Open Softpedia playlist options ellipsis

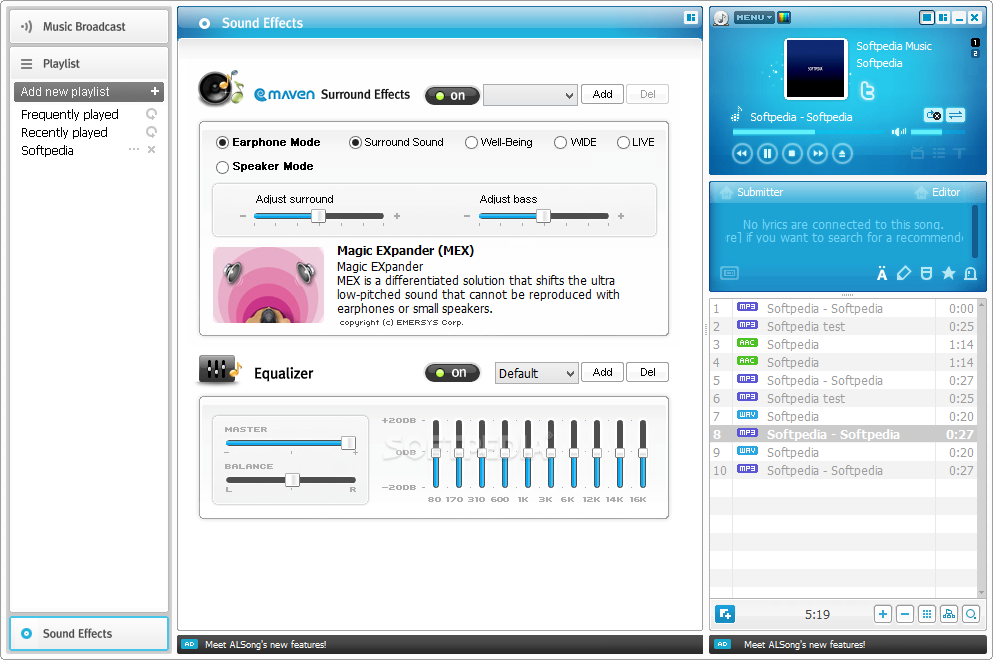(x=134, y=149)
